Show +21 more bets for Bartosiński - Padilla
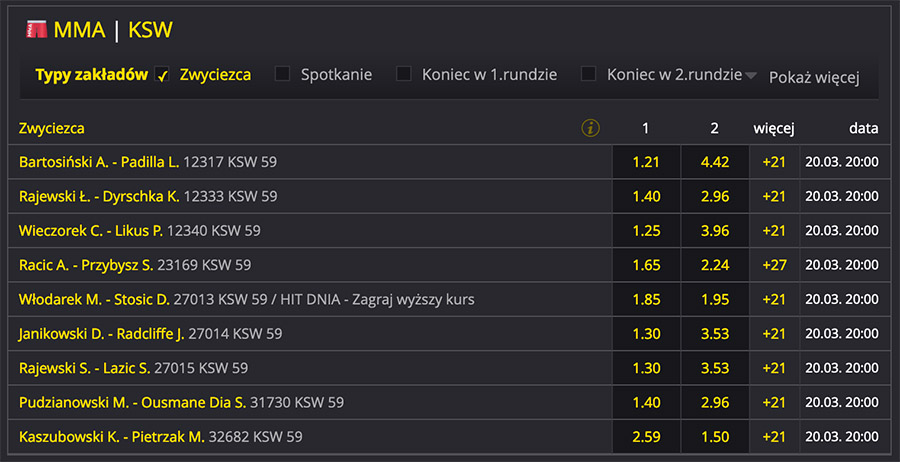Viewport: 900px width, 462px height. (x=774, y=162)
